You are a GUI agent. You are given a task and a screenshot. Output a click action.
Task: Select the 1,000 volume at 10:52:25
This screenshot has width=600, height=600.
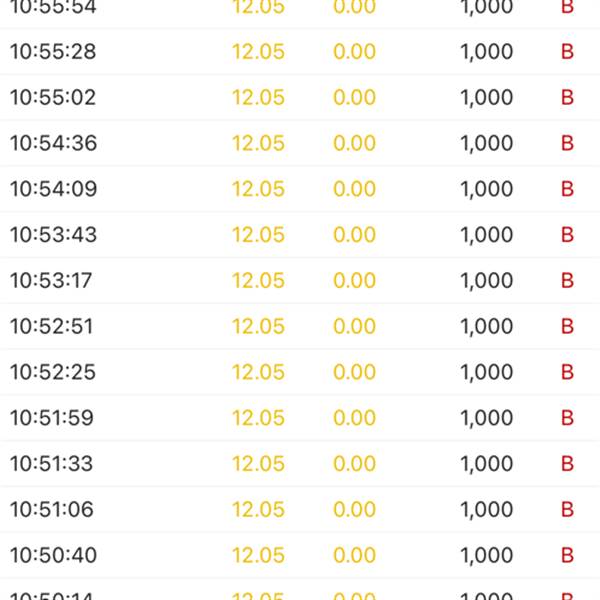click(x=486, y=373)
